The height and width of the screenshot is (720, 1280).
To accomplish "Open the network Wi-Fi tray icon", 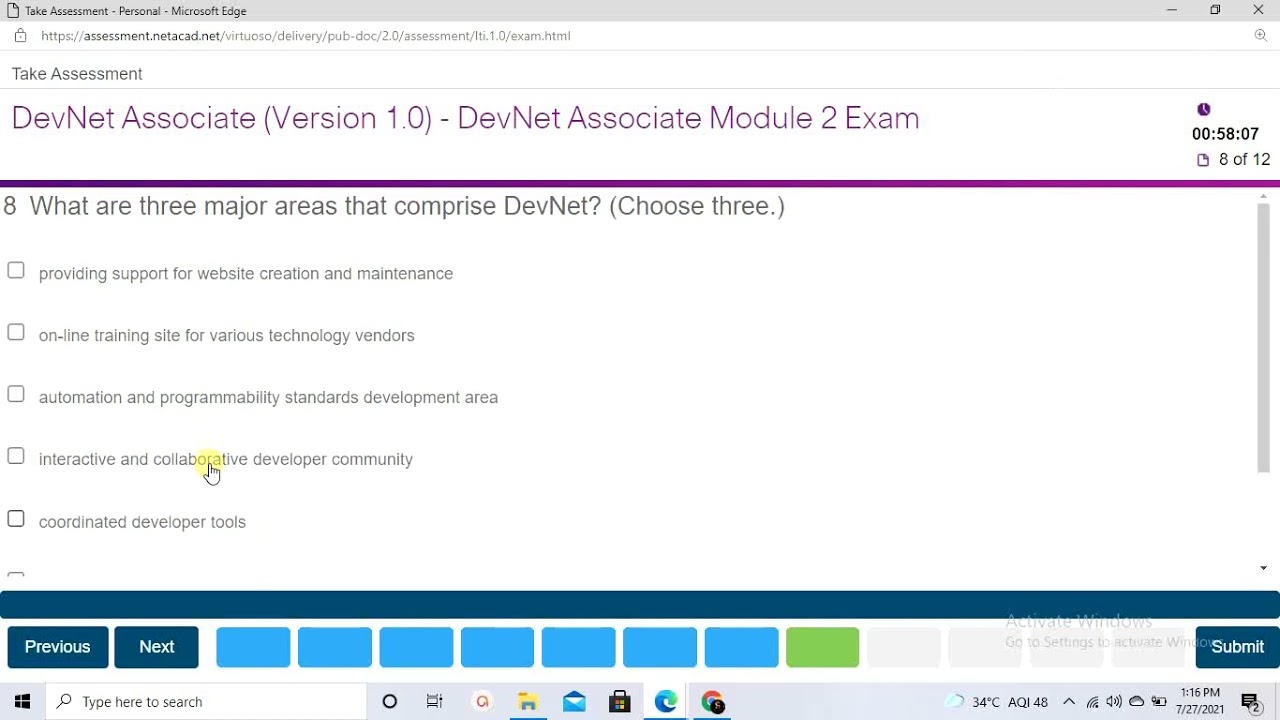I will pos(1092,702).
